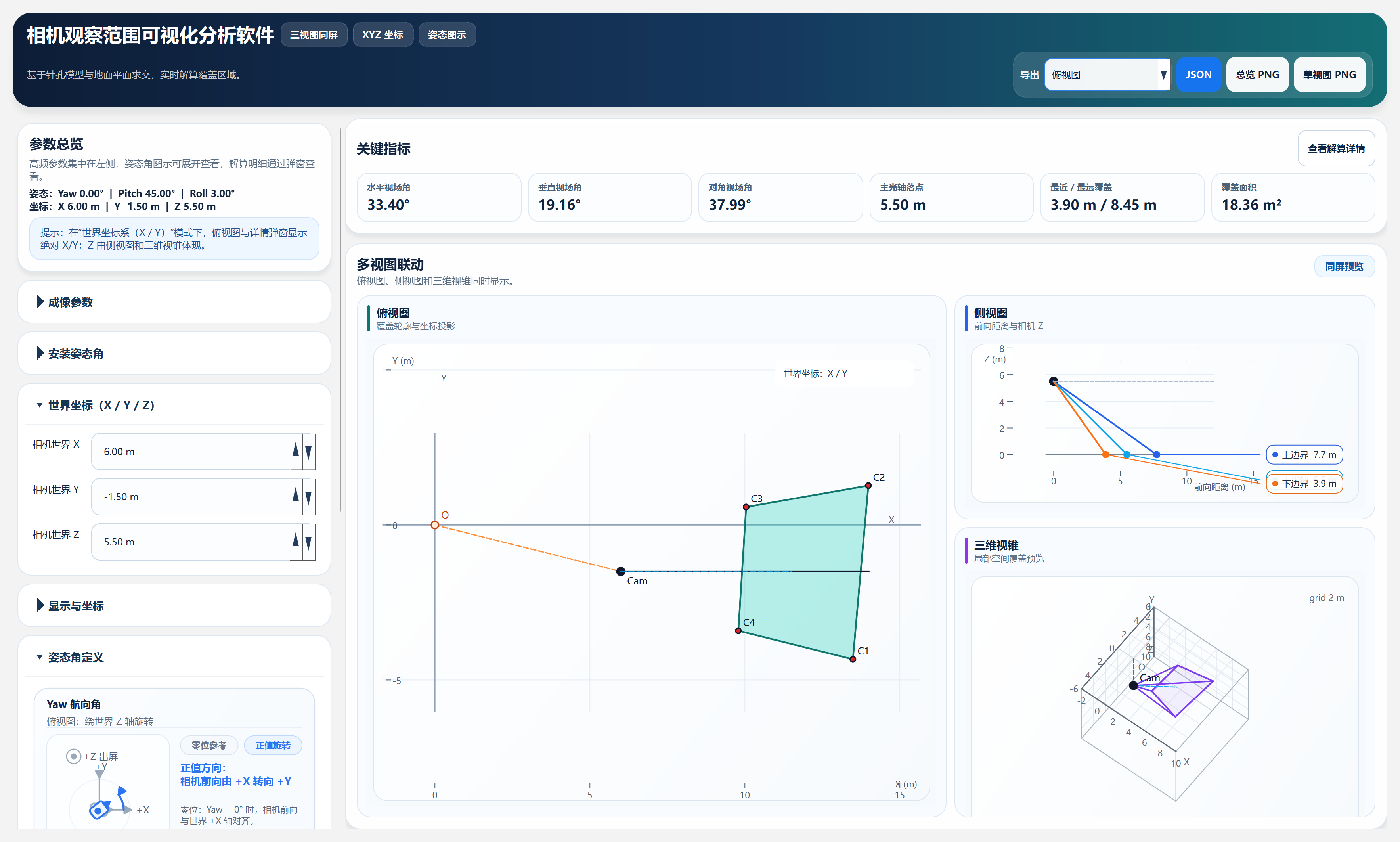Viewport: 1400px width, 842px height.
Task: Click the 主光轴落点 5.50 m card
Action: (x=951, y=197)
